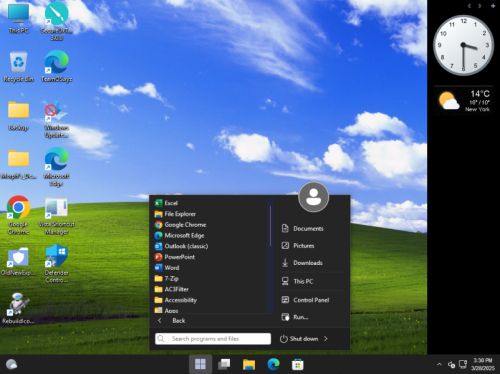Open Vista Shortcut Manager desktop icon
The width and height of the screenshot is (500, 374).
[57, 216]
